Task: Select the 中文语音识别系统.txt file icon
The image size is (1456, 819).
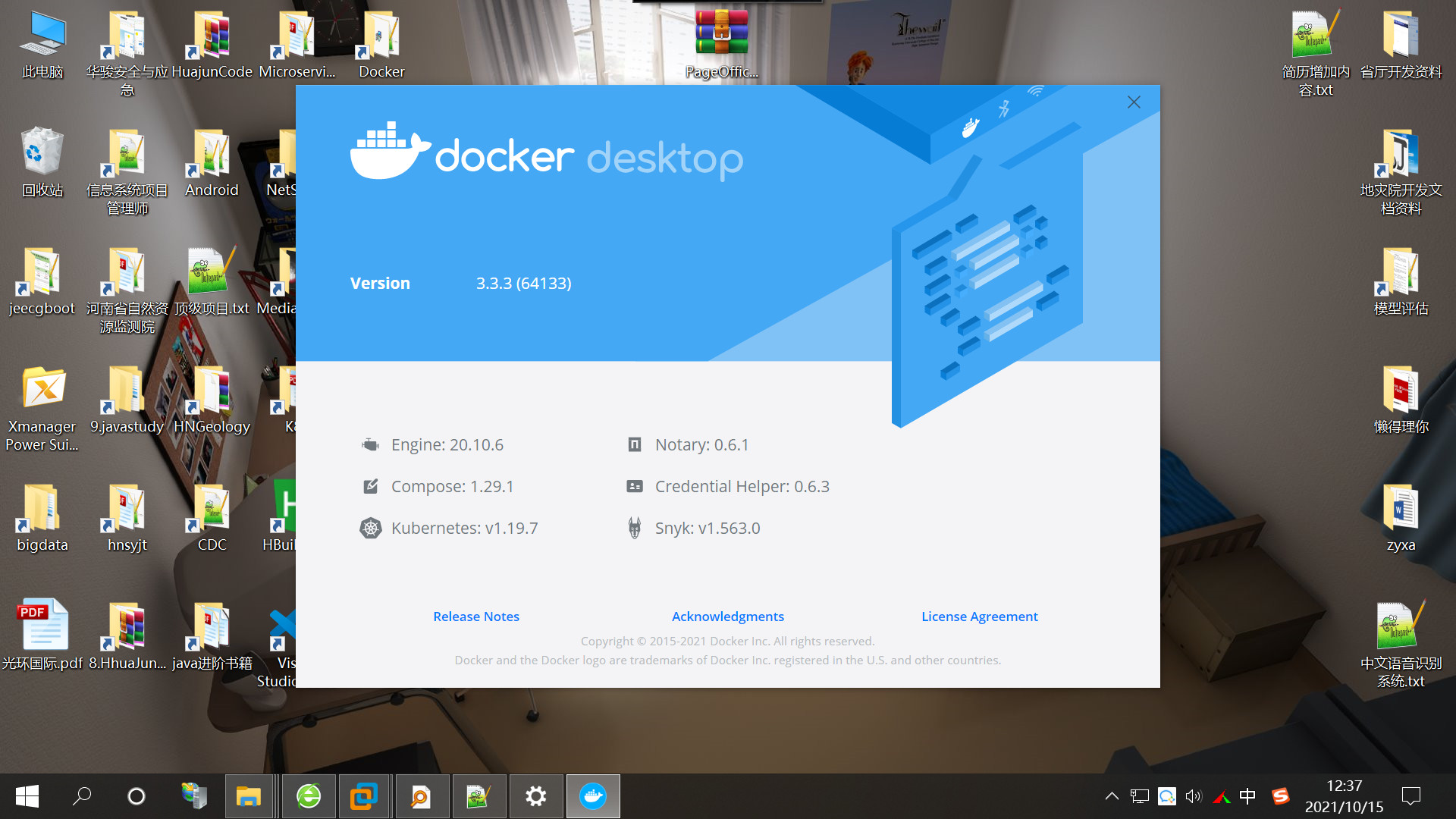Action: (x=1401, y=645)
